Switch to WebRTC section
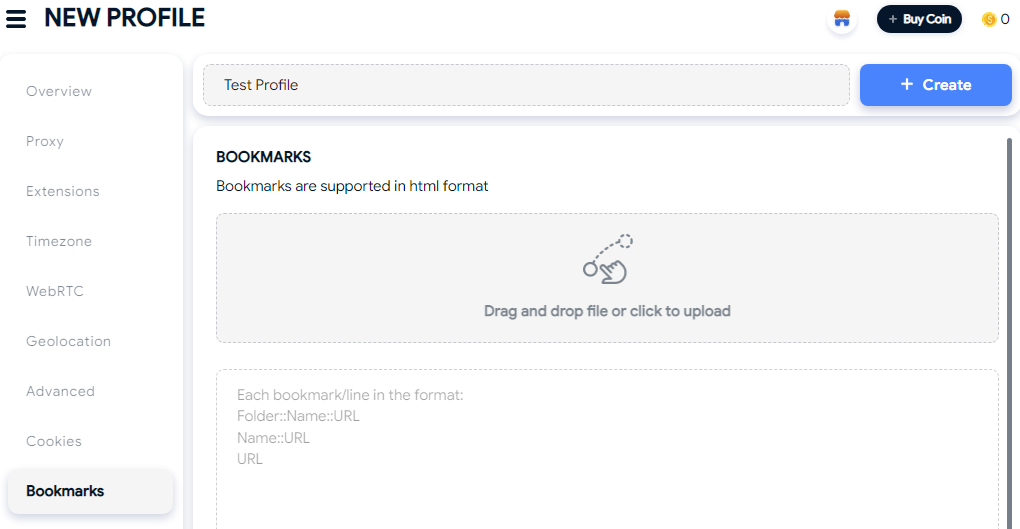1020x529 pixels. [x=55, y=292]
